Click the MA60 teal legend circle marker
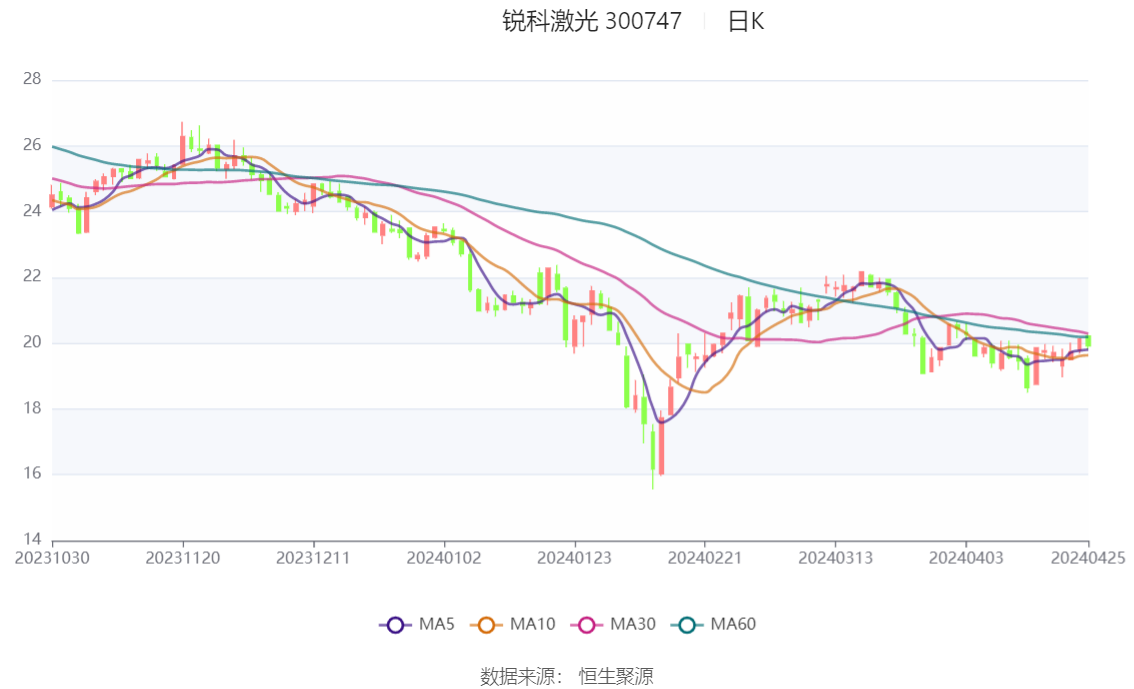The height and width of the screenshot is (689, 1134). point(687,625)
